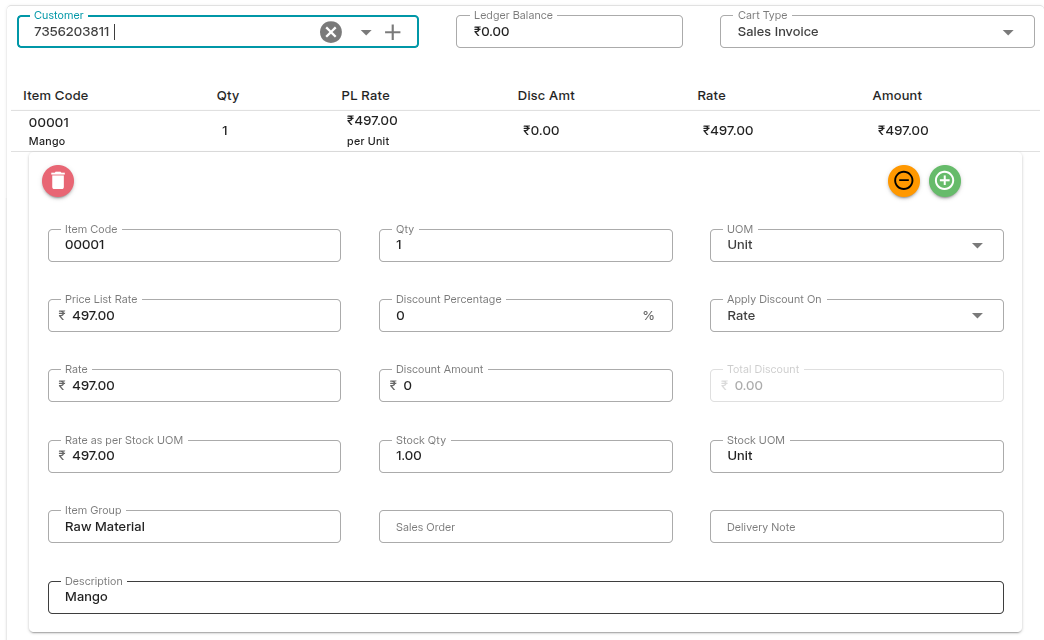The height and width of the screenshot is (640, 1044).
Task: Click the Qty column header
Action: point(228,96)
